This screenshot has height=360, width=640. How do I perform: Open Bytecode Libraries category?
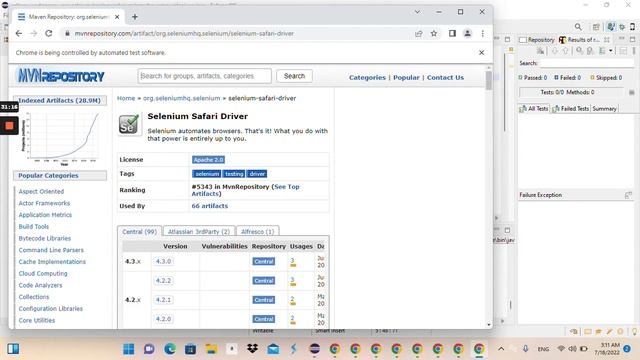tap(44, 238)
